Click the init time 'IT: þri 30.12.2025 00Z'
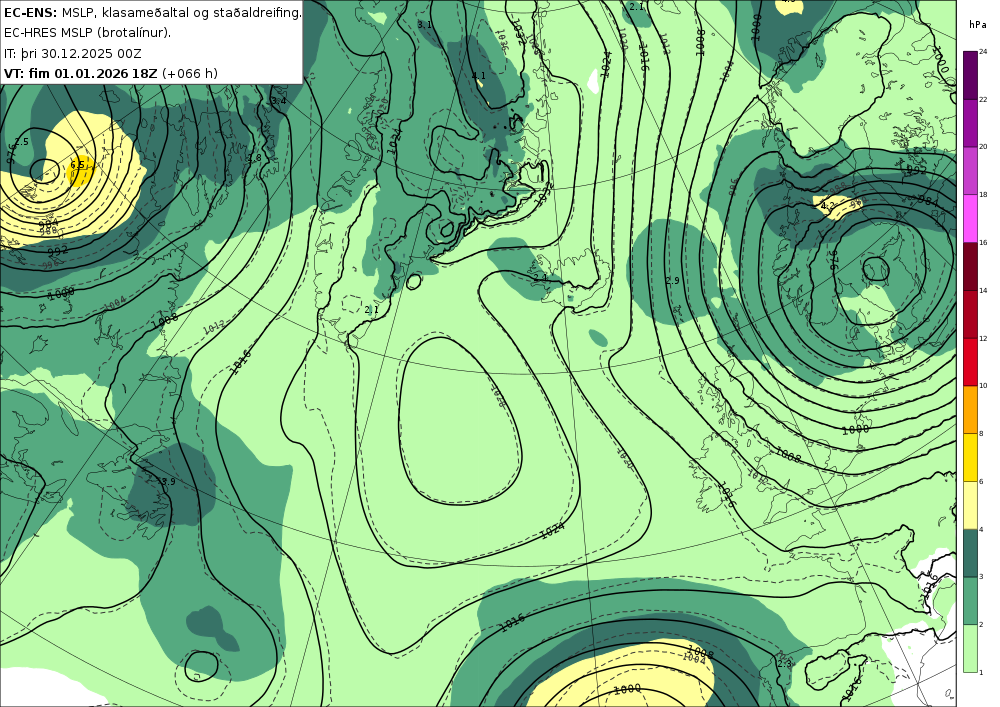 73,53
